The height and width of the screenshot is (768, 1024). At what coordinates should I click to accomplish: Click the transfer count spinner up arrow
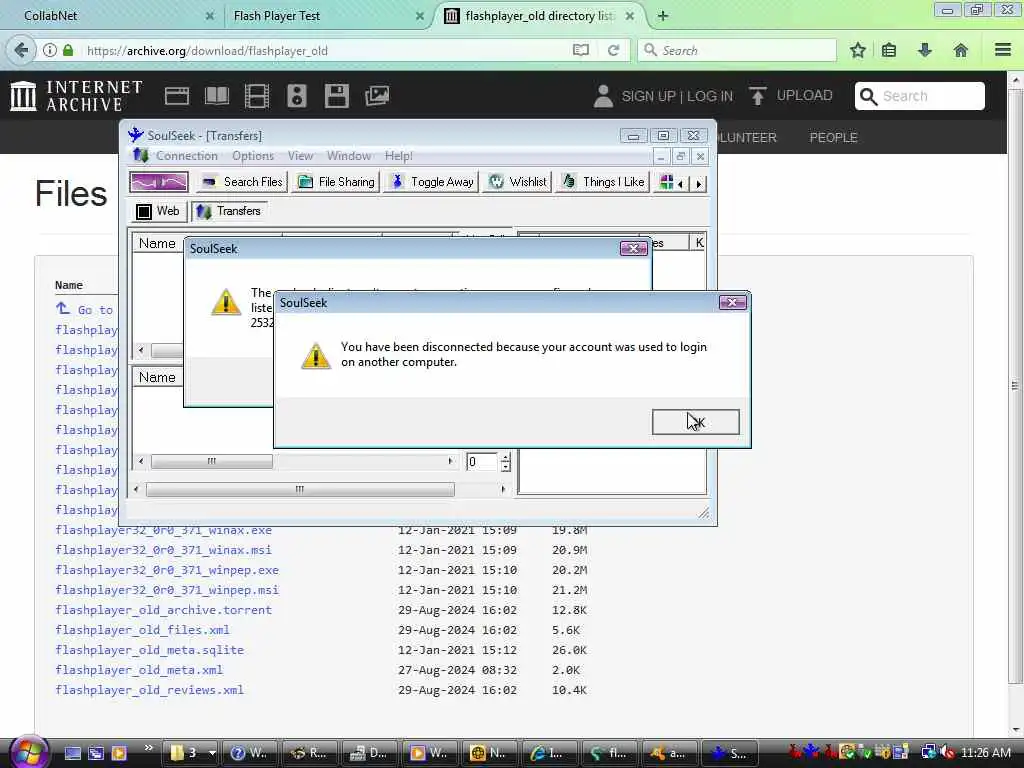(505, 457)
